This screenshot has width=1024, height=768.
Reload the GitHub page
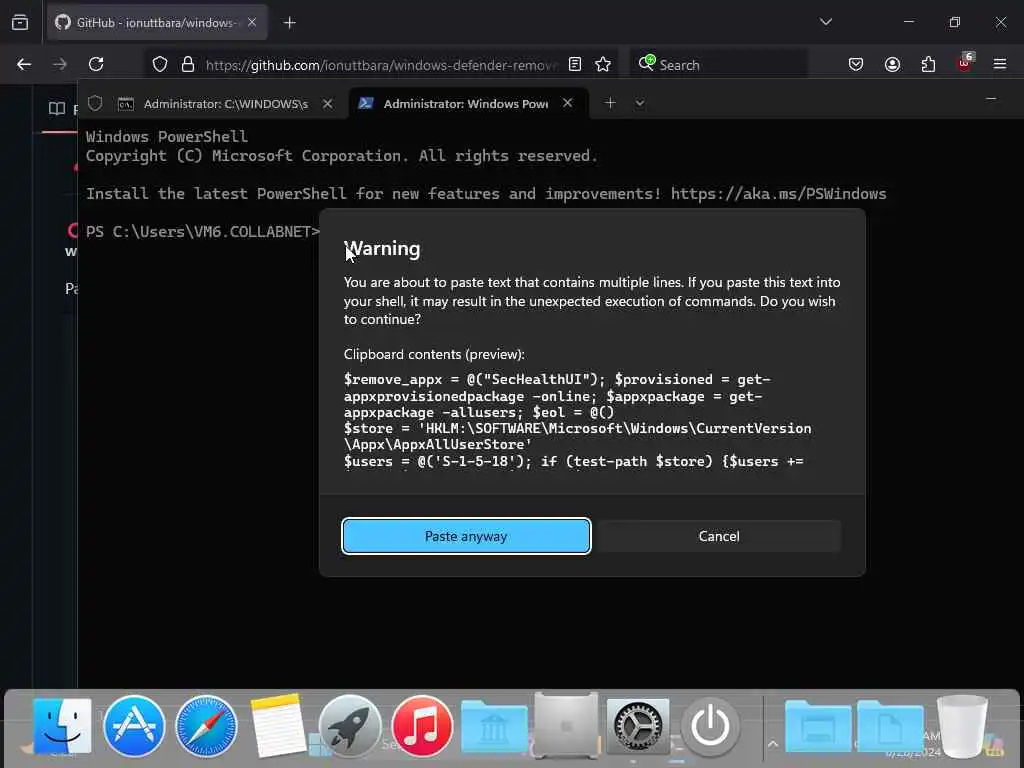click(x=96, y=64)
